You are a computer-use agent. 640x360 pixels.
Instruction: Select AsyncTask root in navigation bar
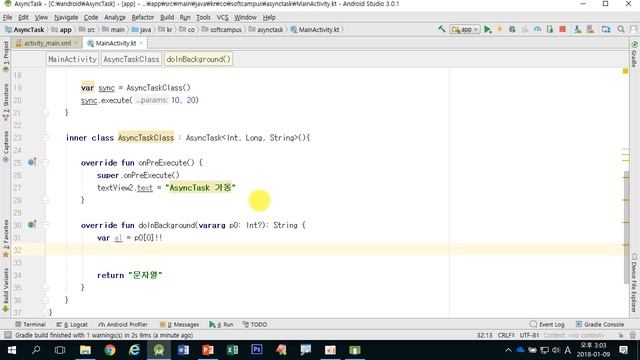[24, 29]
